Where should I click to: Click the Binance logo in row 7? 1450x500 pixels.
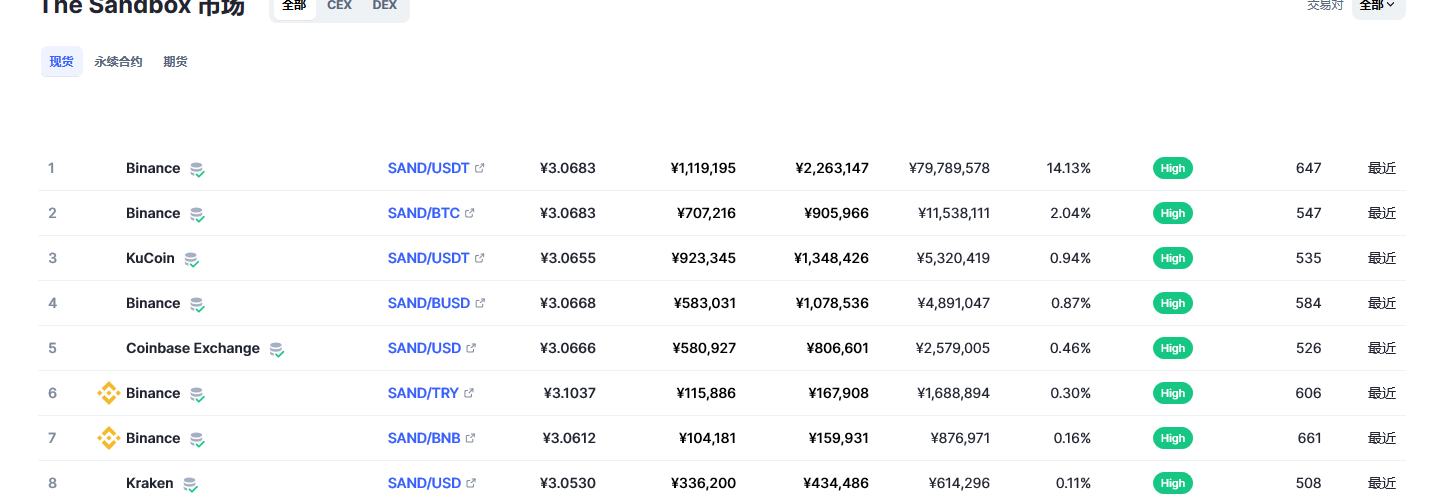(108, 438)
